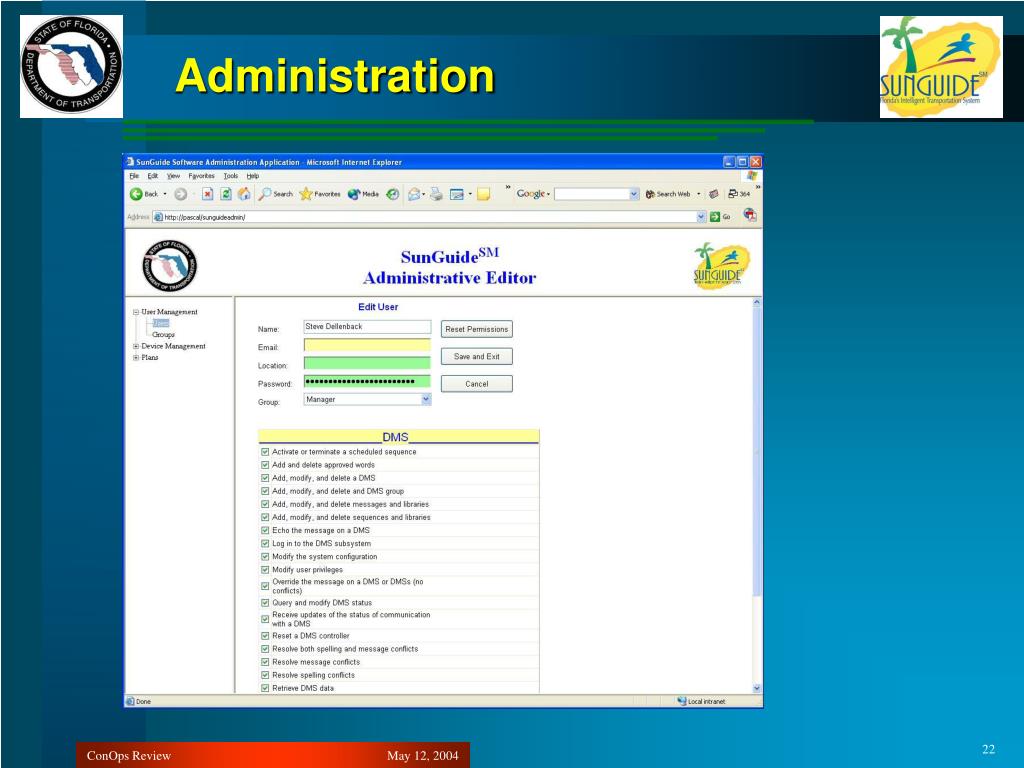Viewport: 1024px width, 768px height.
Task: Open the Search toolbar button
Action: coord(275,194)
